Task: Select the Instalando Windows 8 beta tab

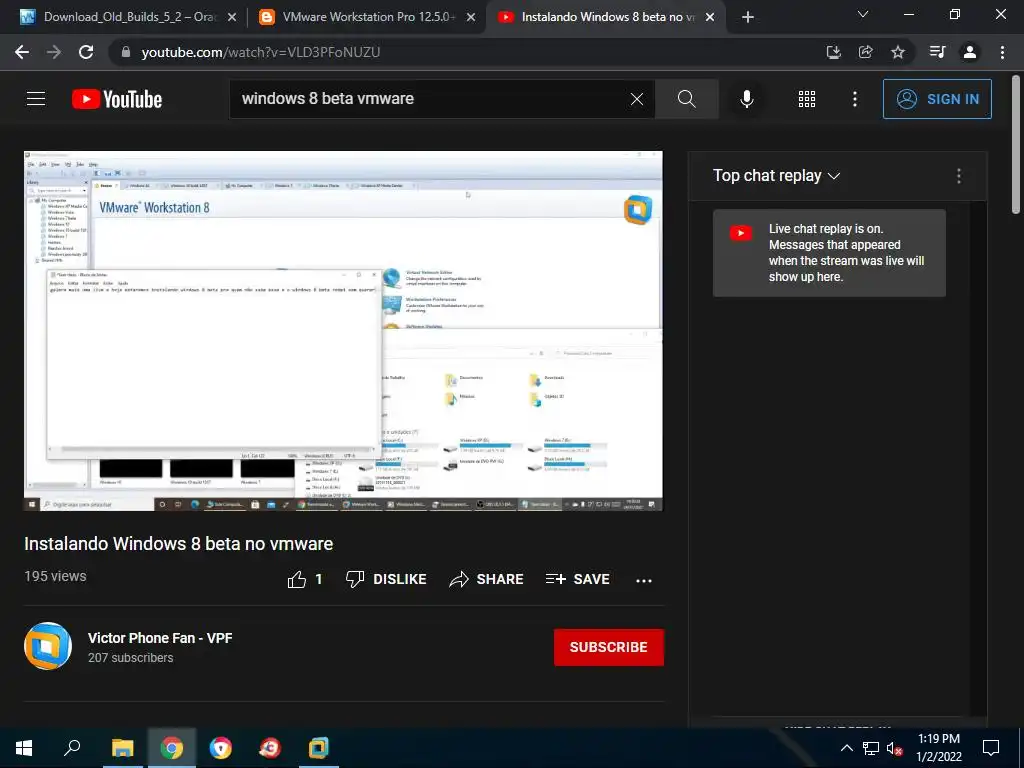Action: (606, 17)
